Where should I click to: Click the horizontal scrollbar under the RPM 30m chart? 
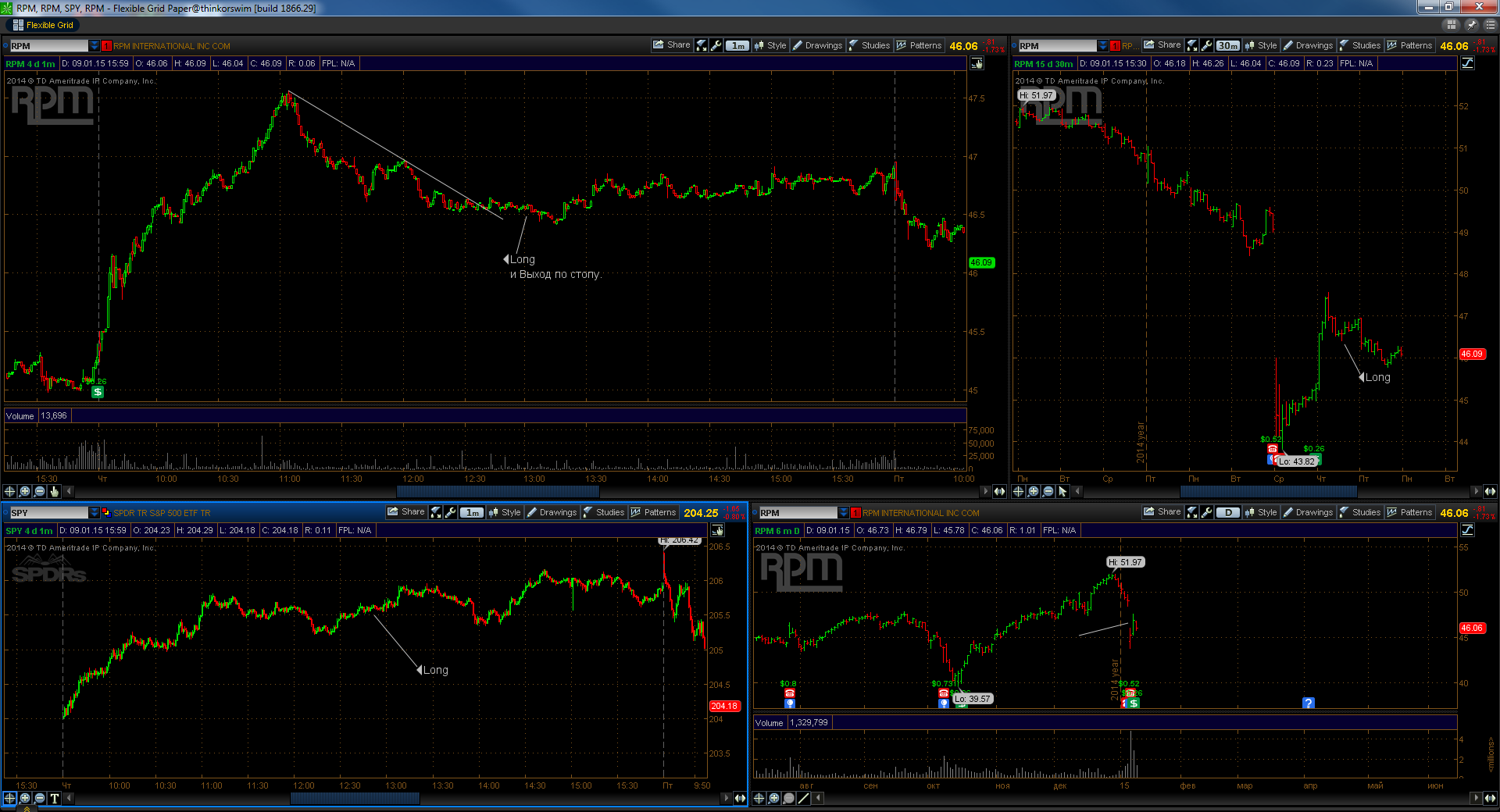click(x=1269, y=491)
